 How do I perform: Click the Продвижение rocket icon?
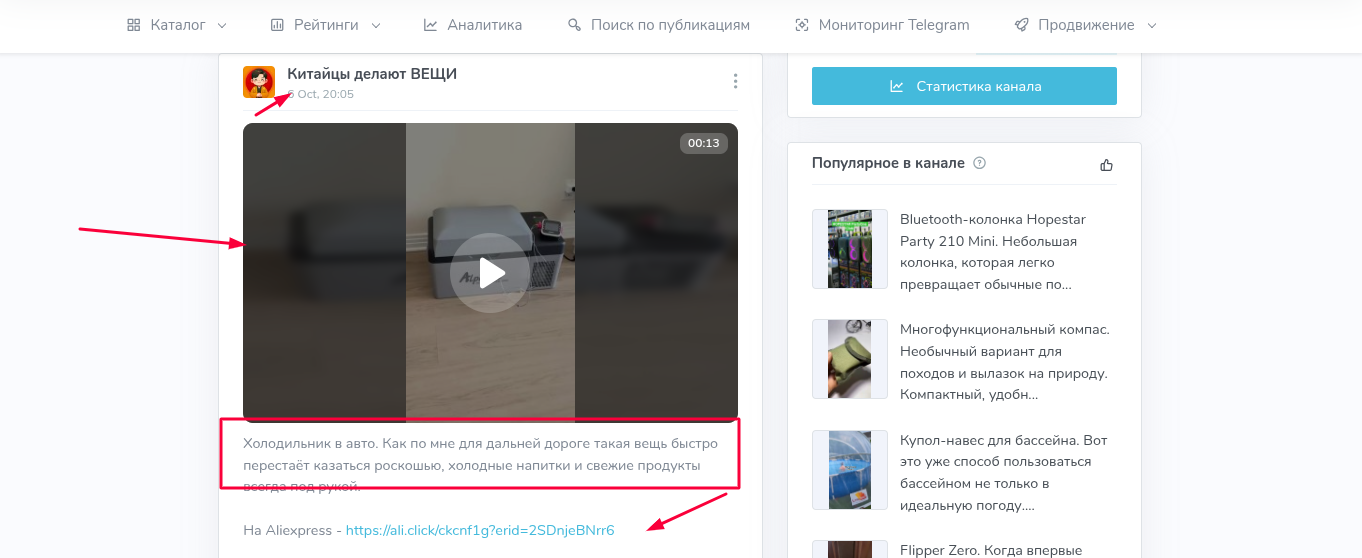coord(1021,25)
